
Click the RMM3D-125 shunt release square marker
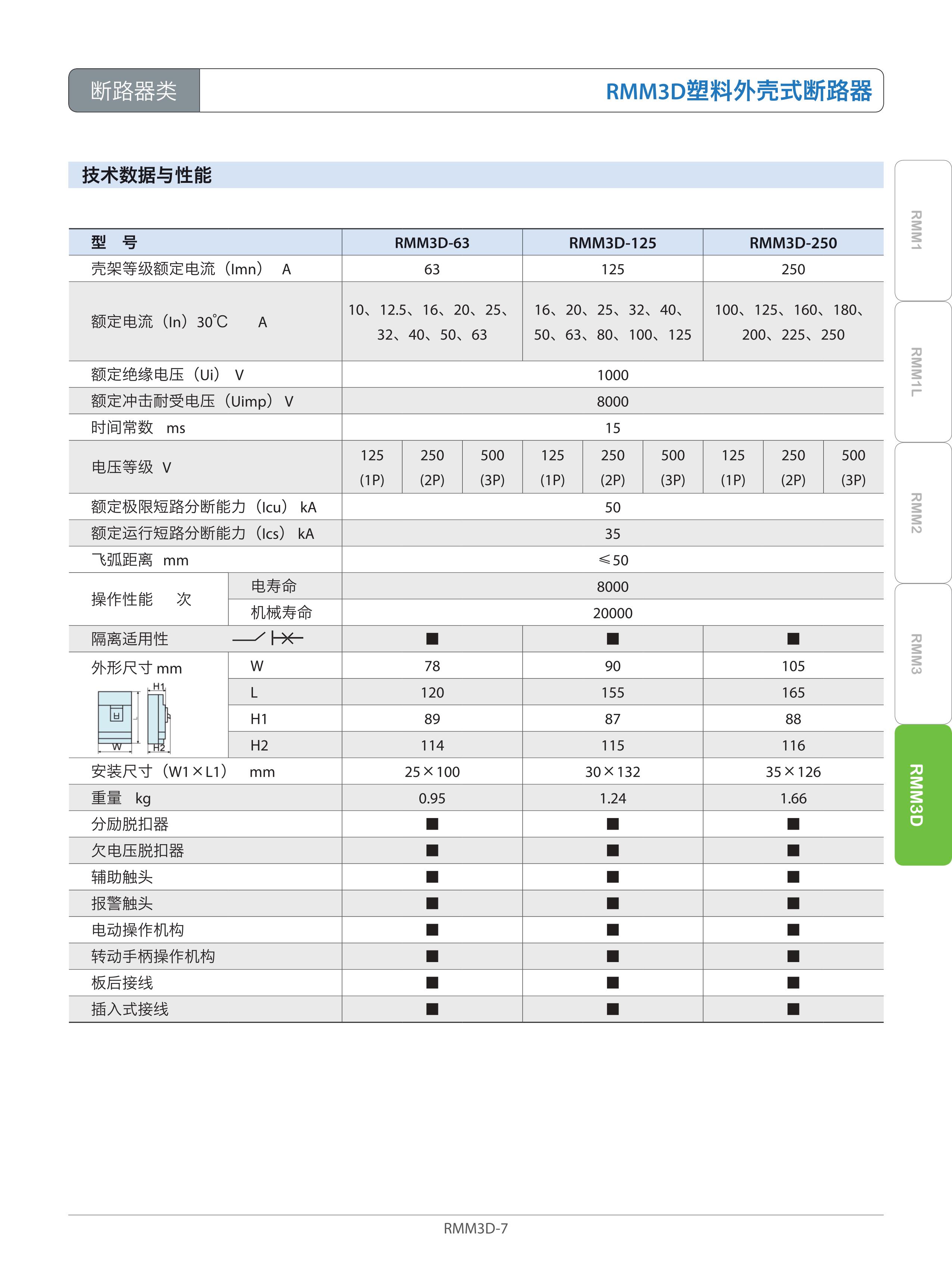coord(613,824)
